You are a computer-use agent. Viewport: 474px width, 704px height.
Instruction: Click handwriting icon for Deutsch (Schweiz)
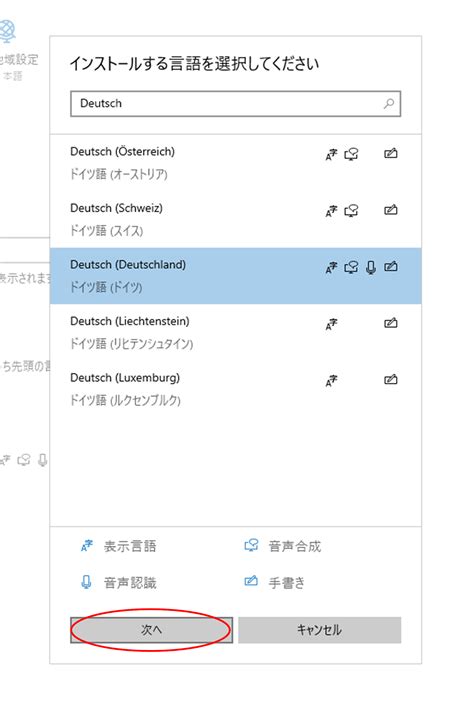click(391, 210)
